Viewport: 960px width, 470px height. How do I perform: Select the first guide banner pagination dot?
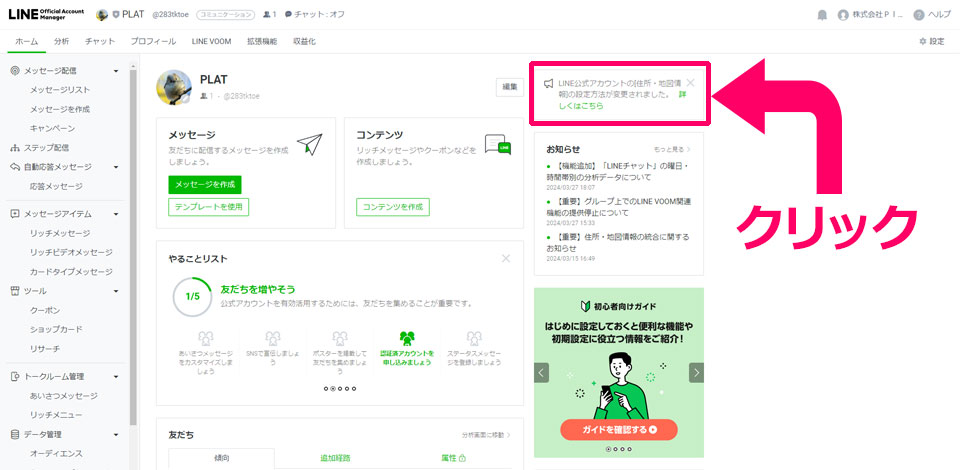(x=609, y=449)
